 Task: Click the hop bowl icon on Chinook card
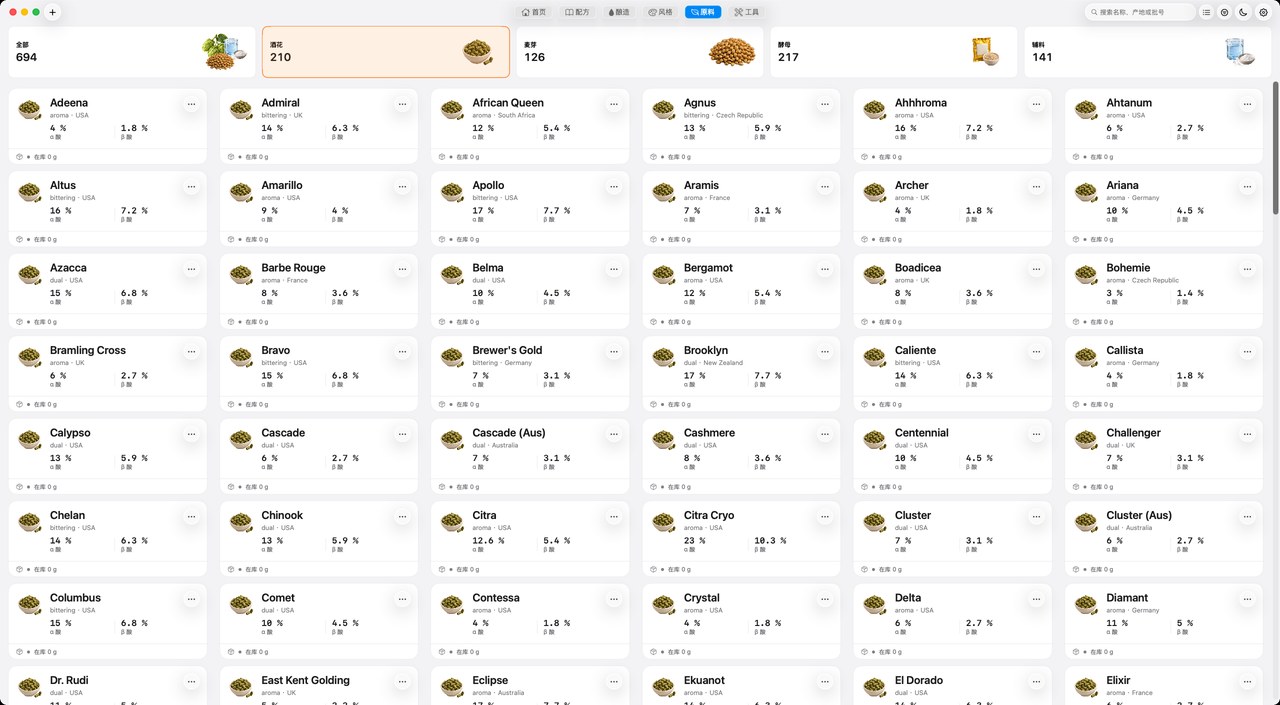tap(241, 522)
